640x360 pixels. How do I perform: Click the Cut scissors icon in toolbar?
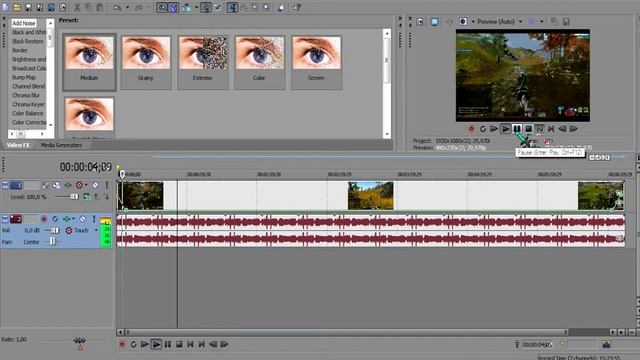coord(77,7)
